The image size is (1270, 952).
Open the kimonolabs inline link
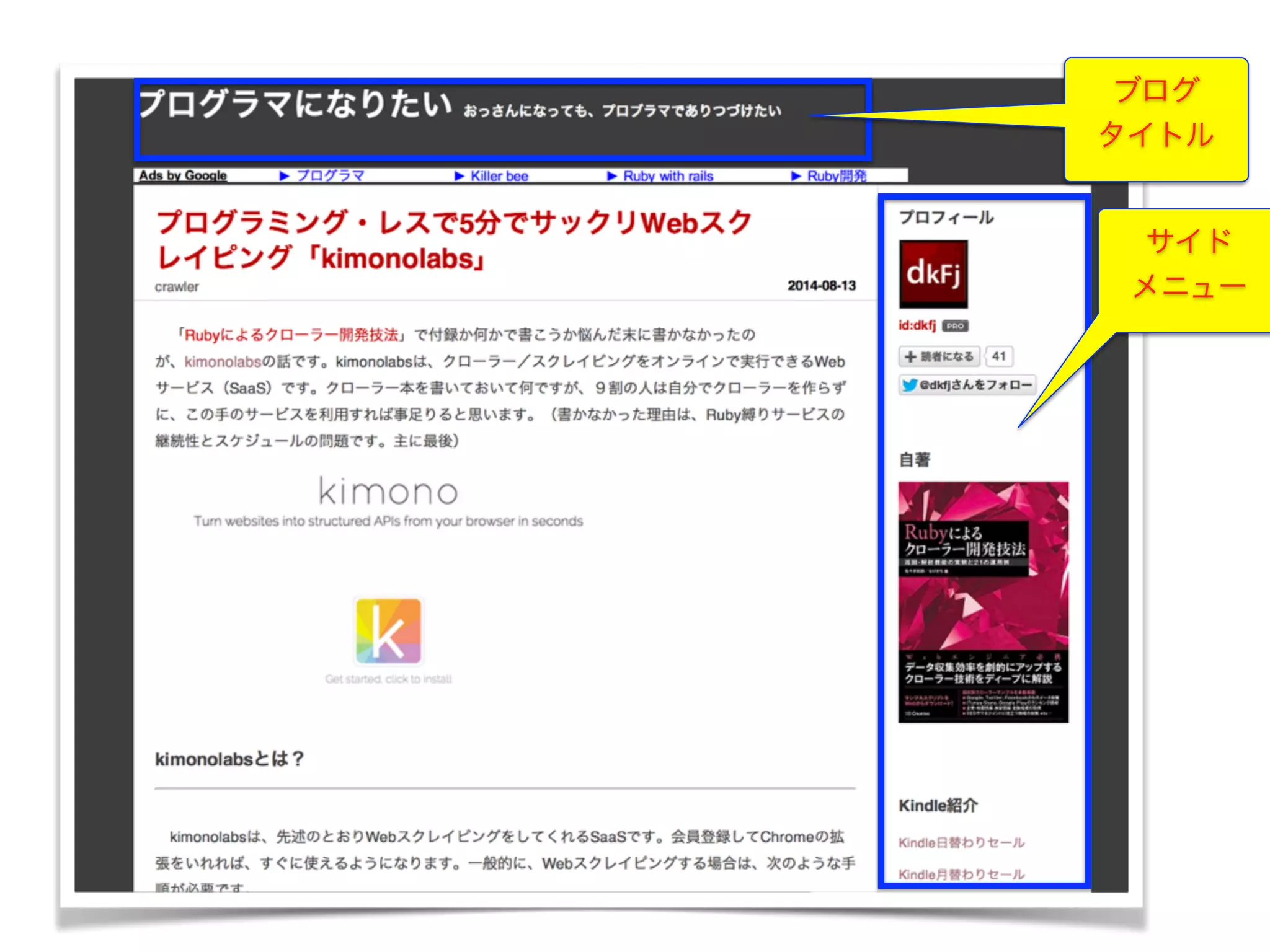point(223,361)
